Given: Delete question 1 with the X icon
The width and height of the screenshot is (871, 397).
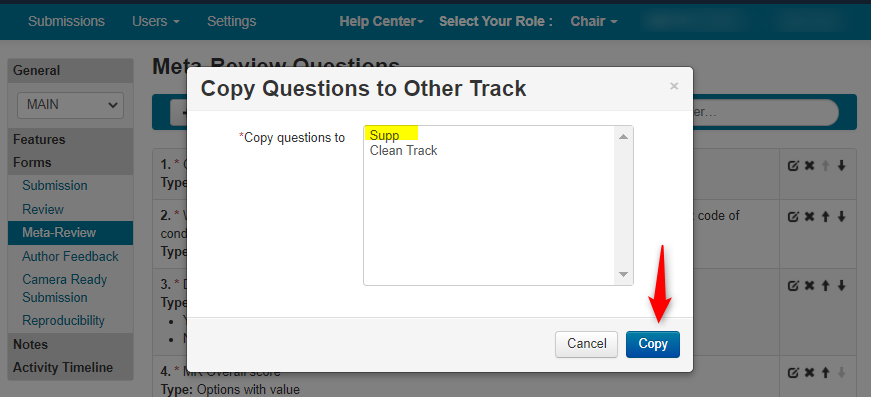Looking at the screenshot, I should point(809,165).
